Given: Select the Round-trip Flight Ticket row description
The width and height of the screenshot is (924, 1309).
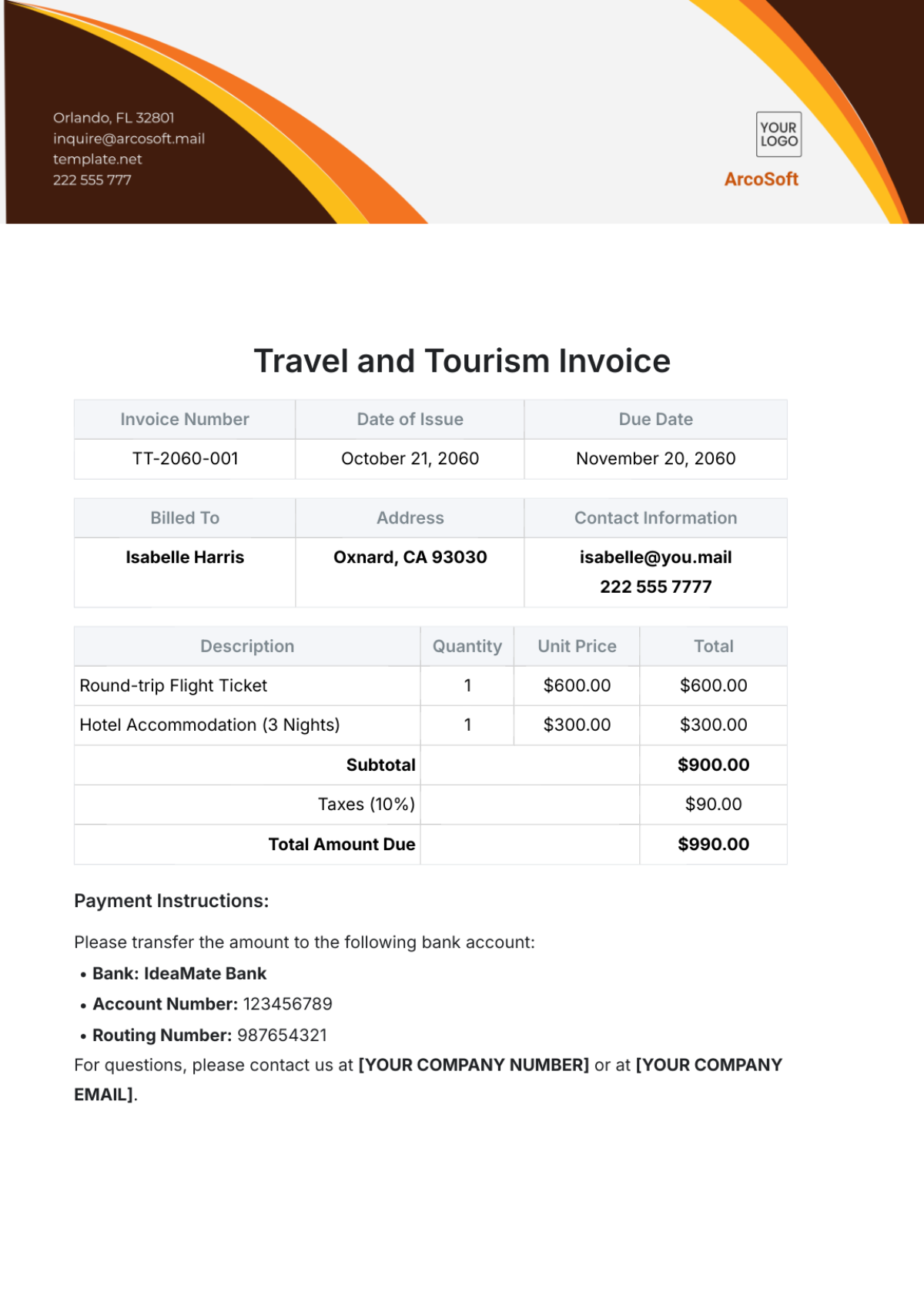Looking at the screenshot, I should 173,686.
